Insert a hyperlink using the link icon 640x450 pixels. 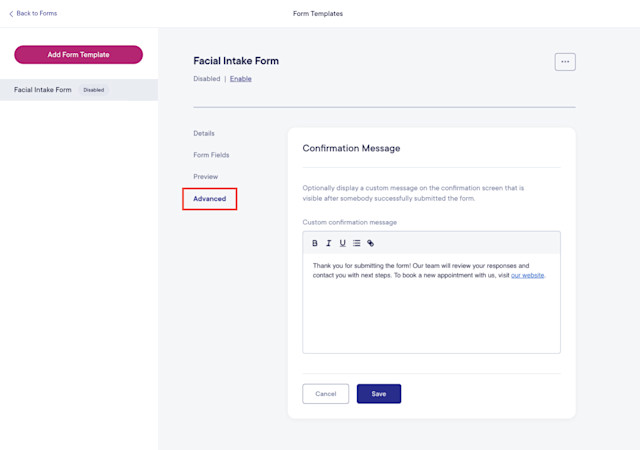[370, 243]
